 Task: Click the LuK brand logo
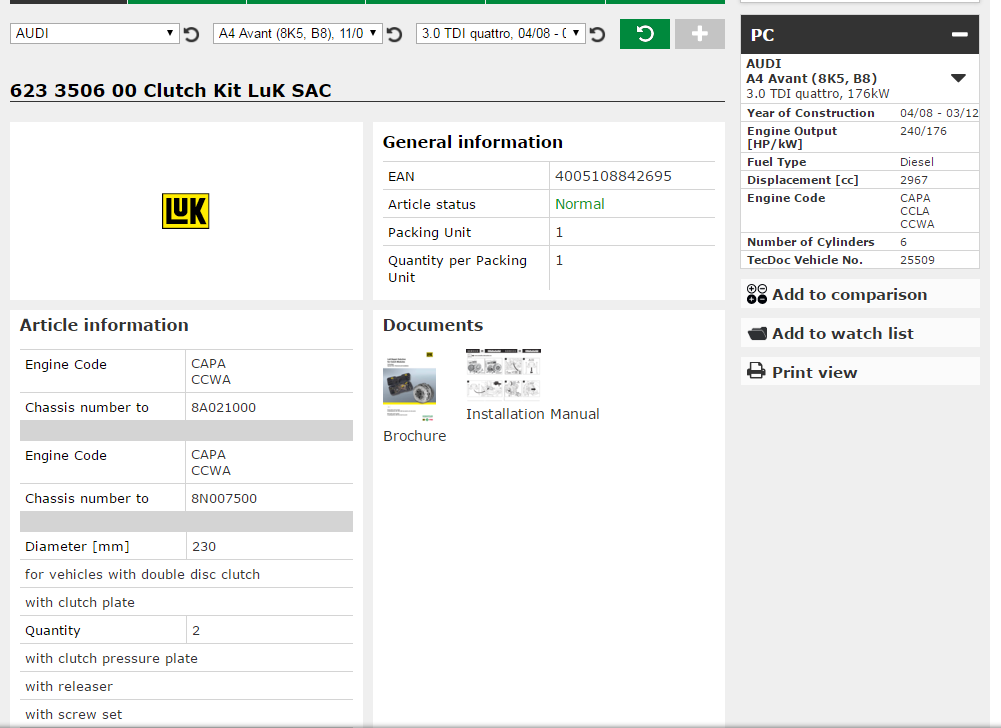[186, 211]
